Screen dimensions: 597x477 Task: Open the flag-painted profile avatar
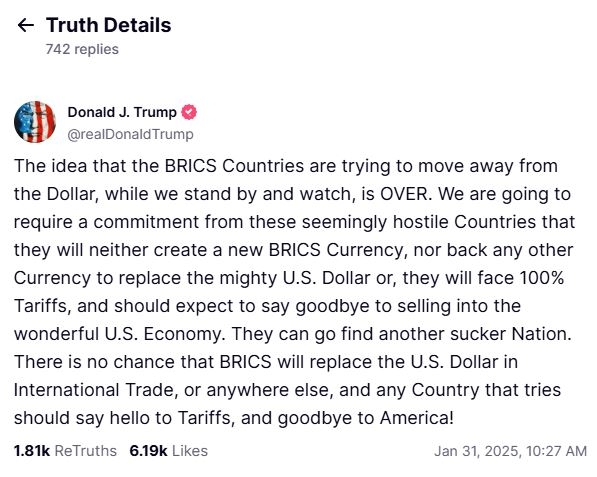[x=35, y=122]
